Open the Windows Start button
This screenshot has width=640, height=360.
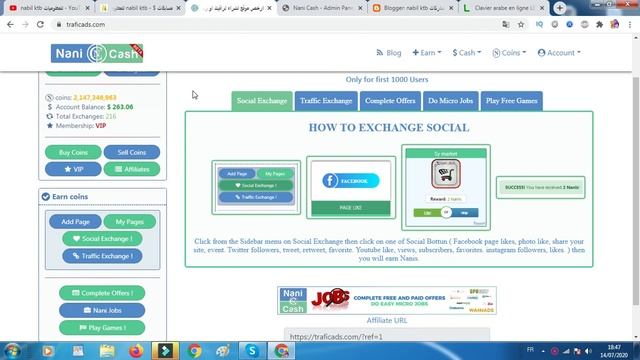coord(13,351)
